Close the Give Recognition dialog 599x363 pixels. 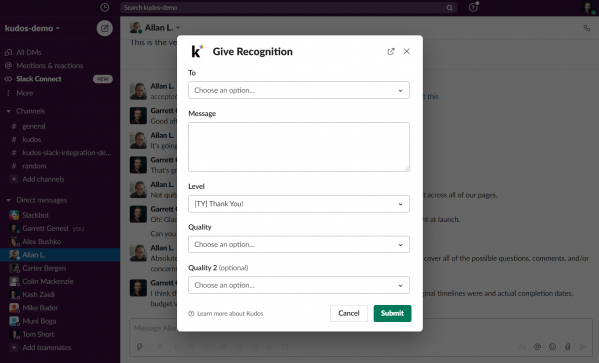(x=406, y=51)
